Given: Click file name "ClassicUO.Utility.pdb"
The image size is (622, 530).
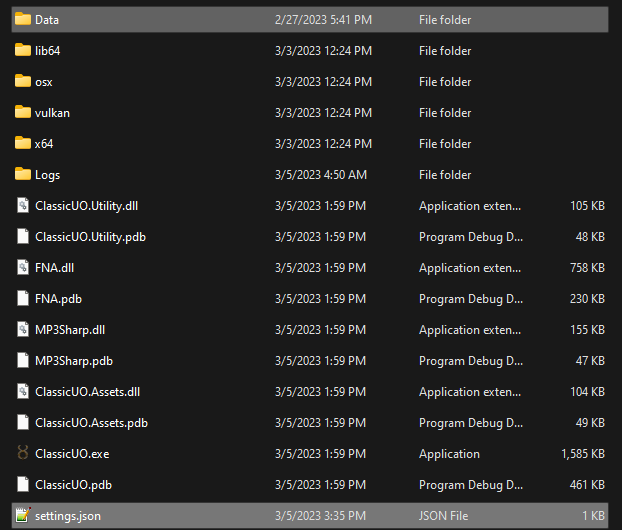Looking at the screenshot, I should click(x=90, y=237).
